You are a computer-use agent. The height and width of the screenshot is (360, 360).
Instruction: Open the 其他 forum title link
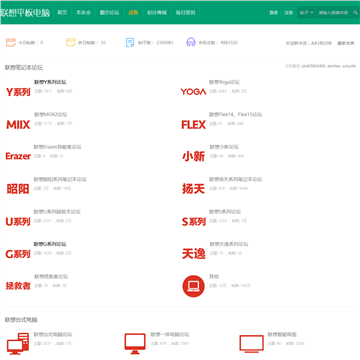click(x=214, y=276)
